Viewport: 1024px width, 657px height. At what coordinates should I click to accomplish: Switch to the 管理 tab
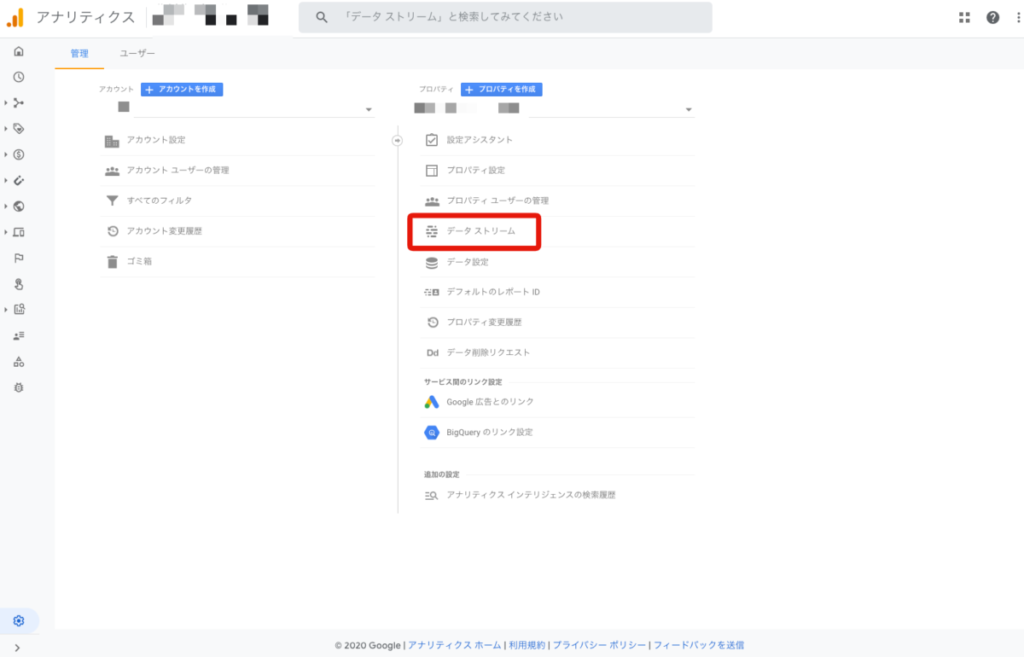(x=80, y=54)
